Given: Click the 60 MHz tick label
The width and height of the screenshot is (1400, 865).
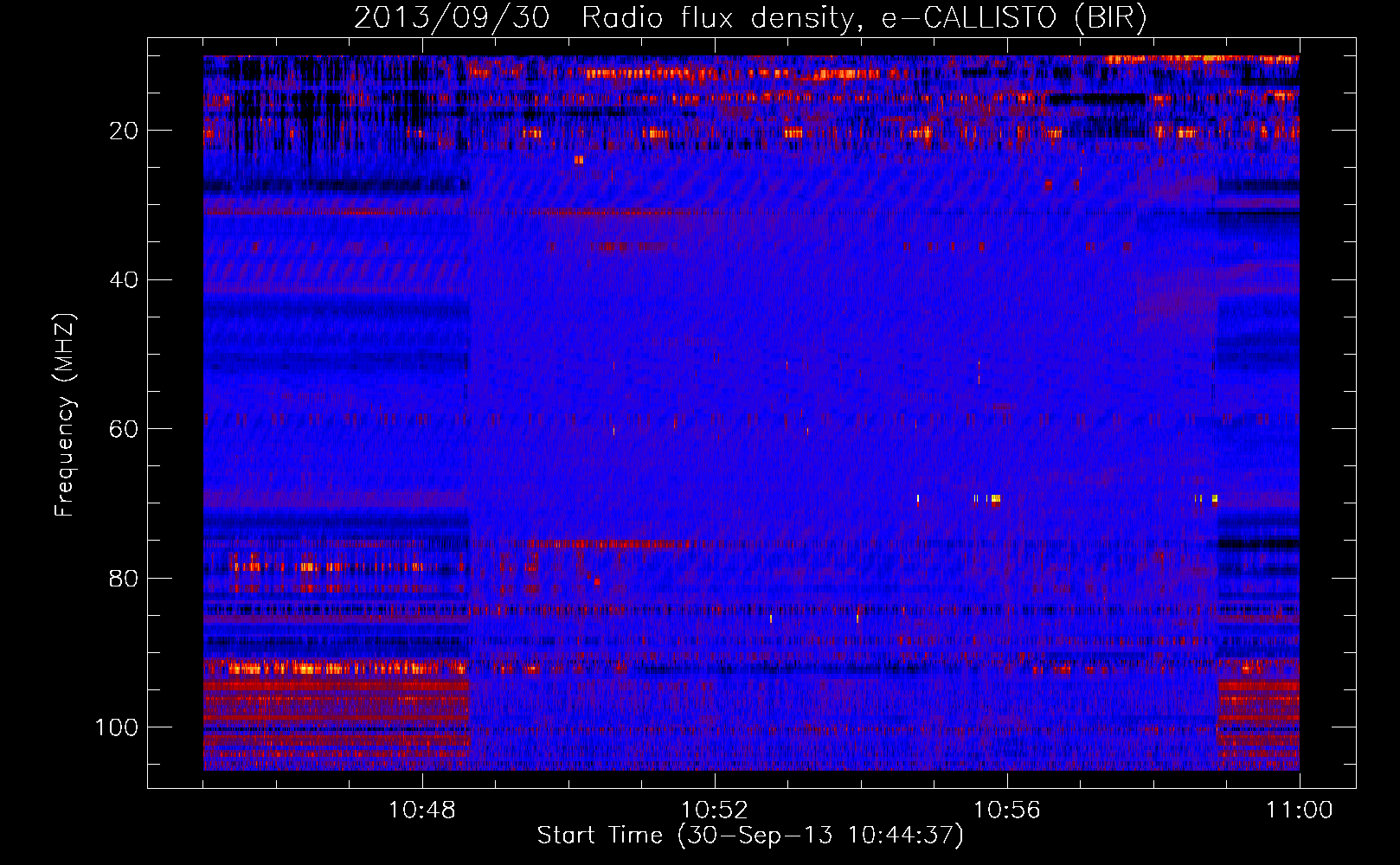Looking at the screenshot, I should click(x=123, y=429).
